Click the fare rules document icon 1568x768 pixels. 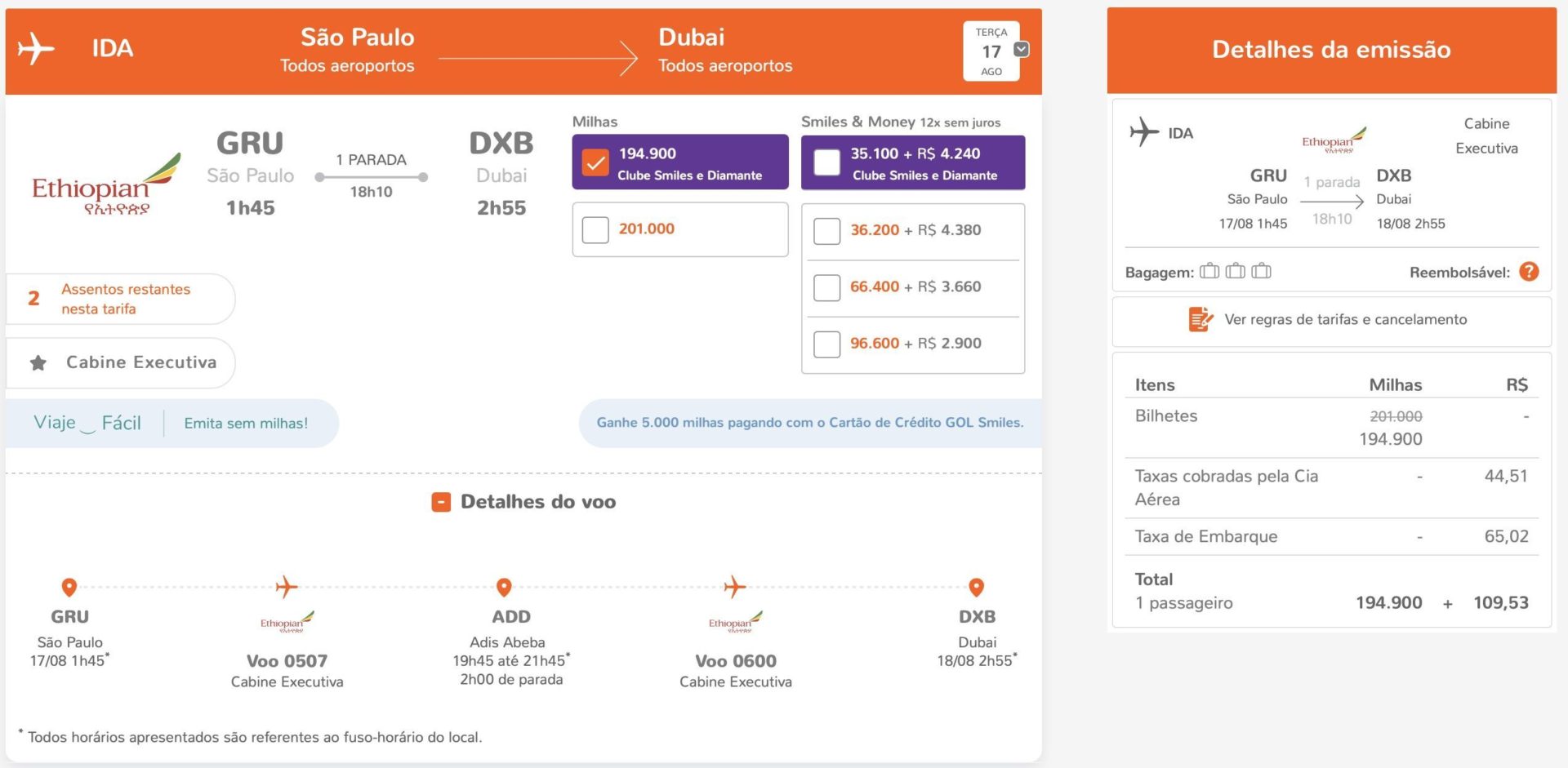click(1200, 319)
